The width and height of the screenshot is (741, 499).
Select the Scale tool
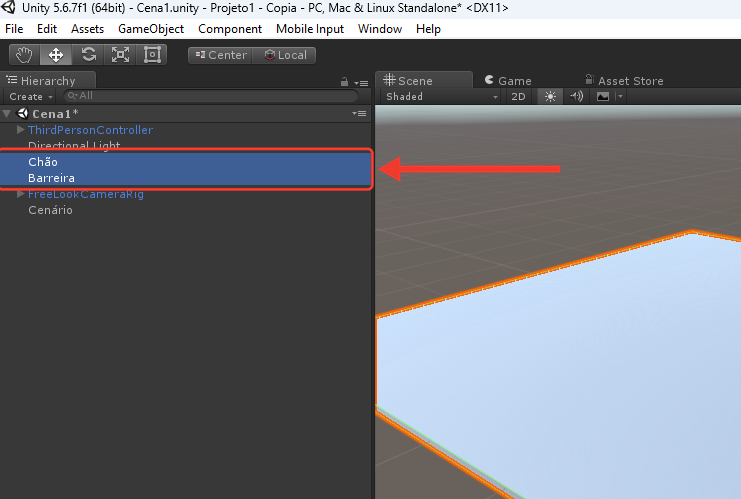120,55
